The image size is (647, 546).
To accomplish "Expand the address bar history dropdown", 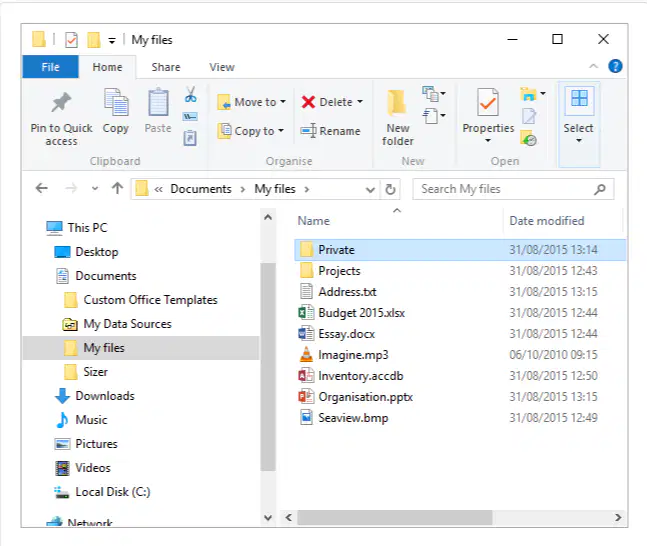I will click(x=370, y=189).
